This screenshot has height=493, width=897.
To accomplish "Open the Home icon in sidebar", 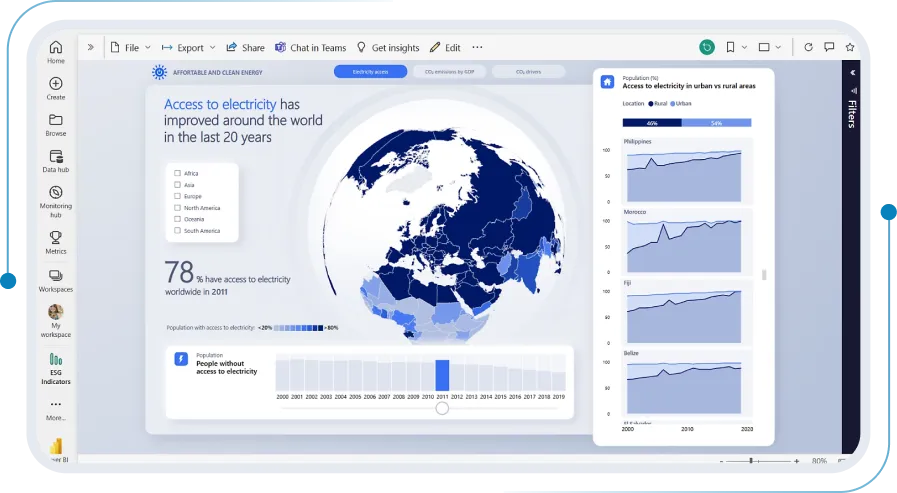I will coord(55,47).
